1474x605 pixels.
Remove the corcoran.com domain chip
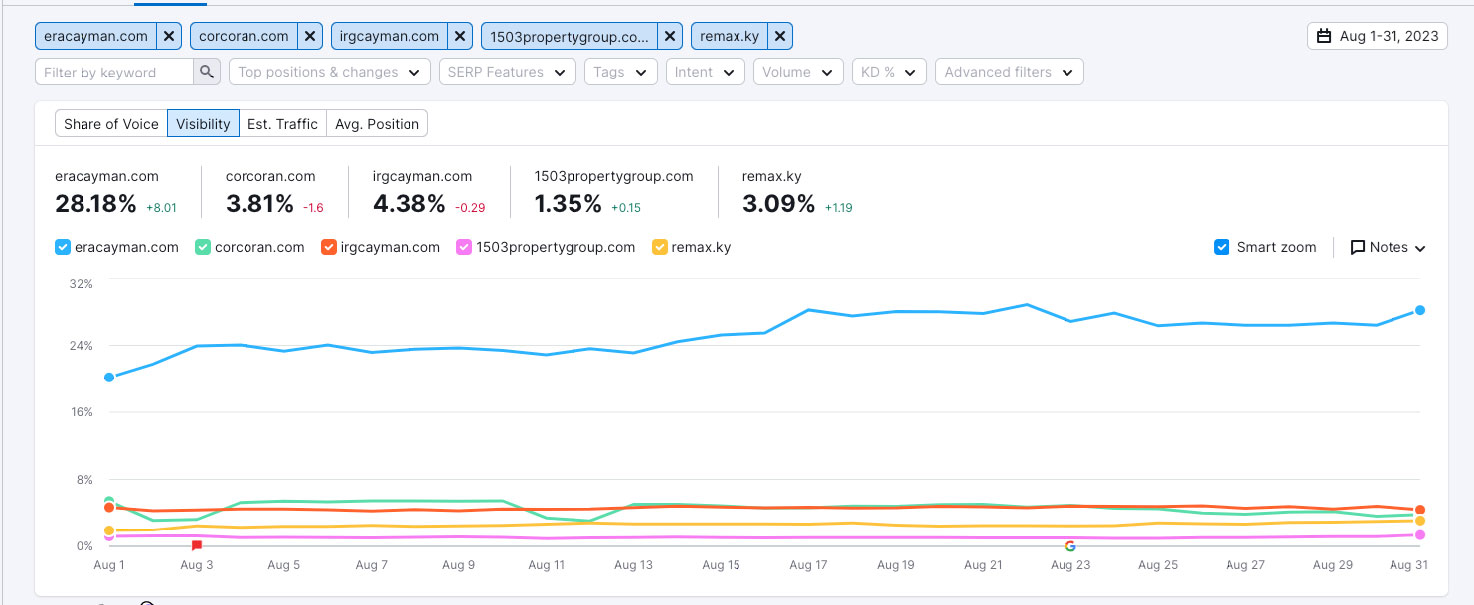point(311,36)
